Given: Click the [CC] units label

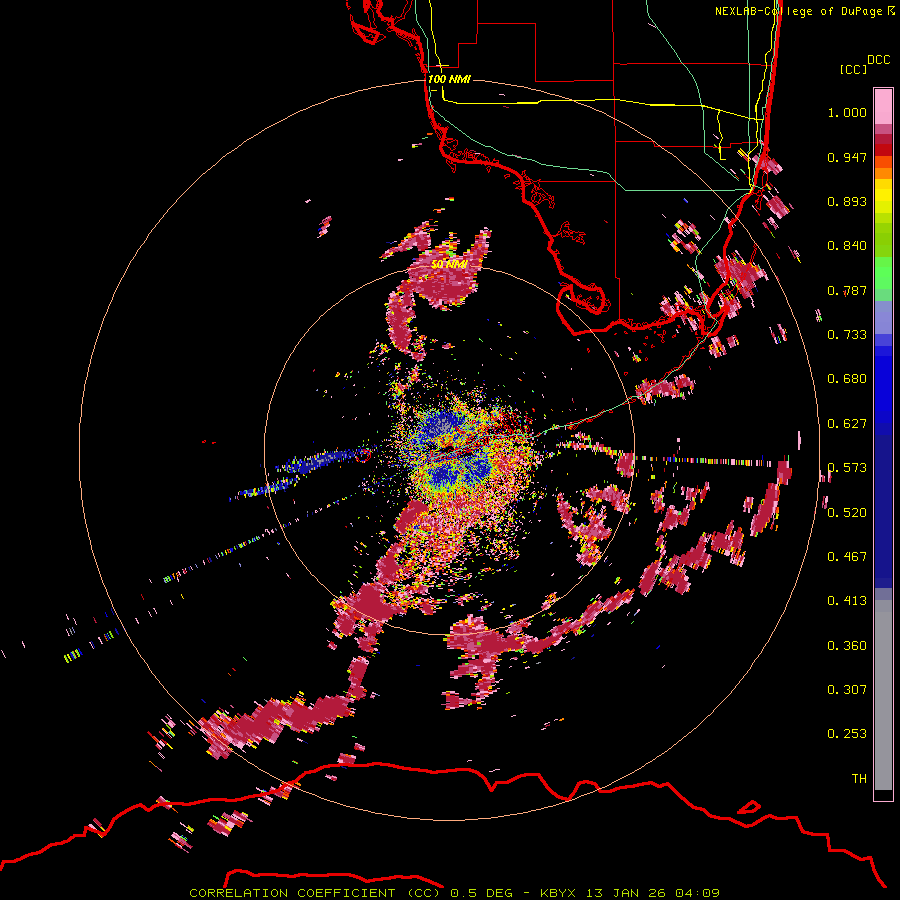Looking at the screenshot, I should (854, 69).
